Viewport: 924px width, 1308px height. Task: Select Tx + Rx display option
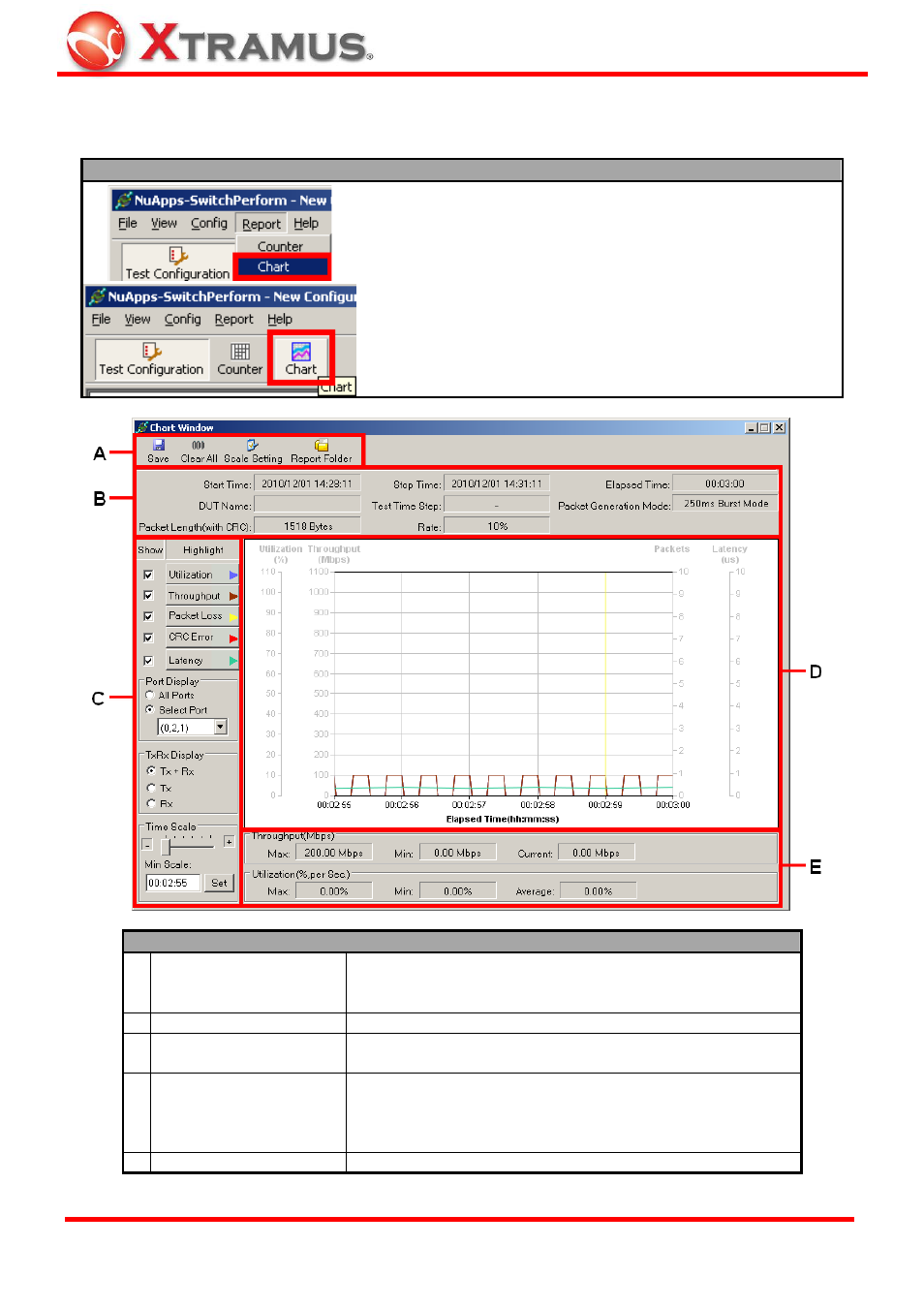click(x=151, y=770)
